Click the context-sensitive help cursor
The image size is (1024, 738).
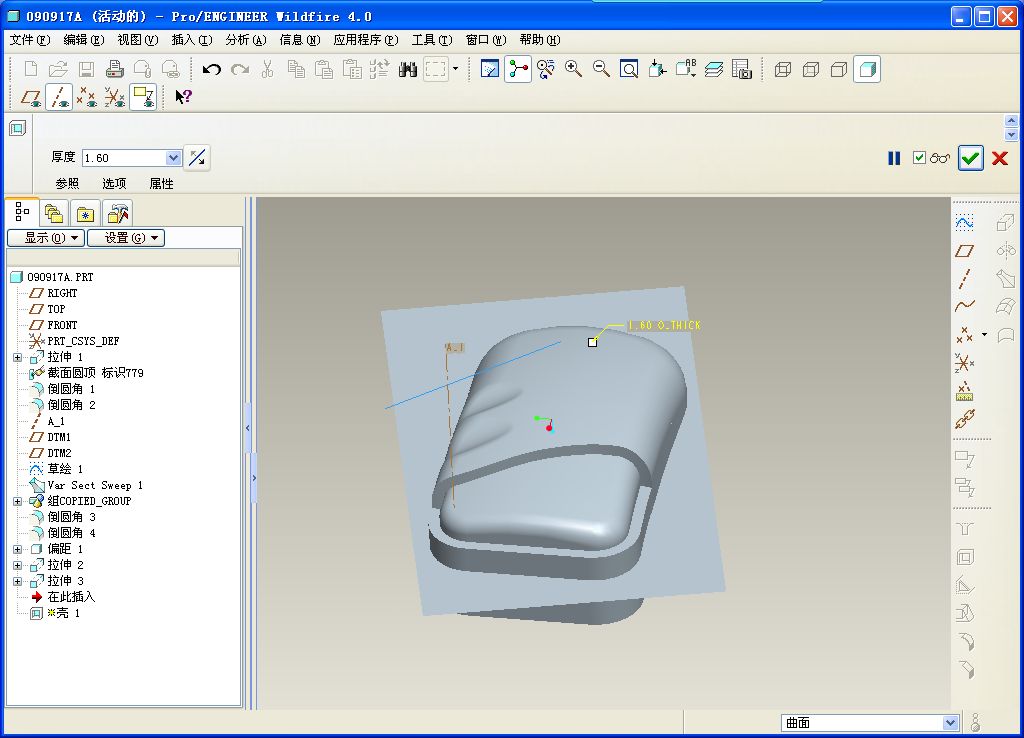point(184,97)
